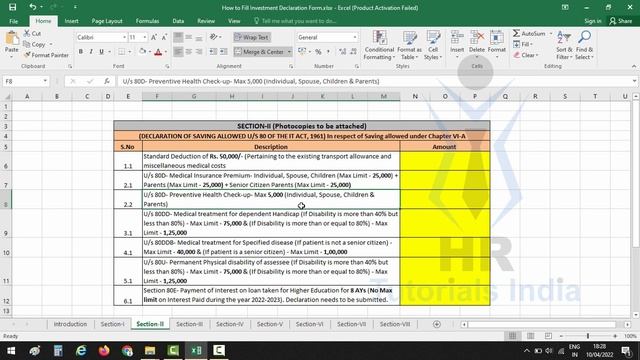
Task: Click the Copy button
Action: [x=35, y=44]
